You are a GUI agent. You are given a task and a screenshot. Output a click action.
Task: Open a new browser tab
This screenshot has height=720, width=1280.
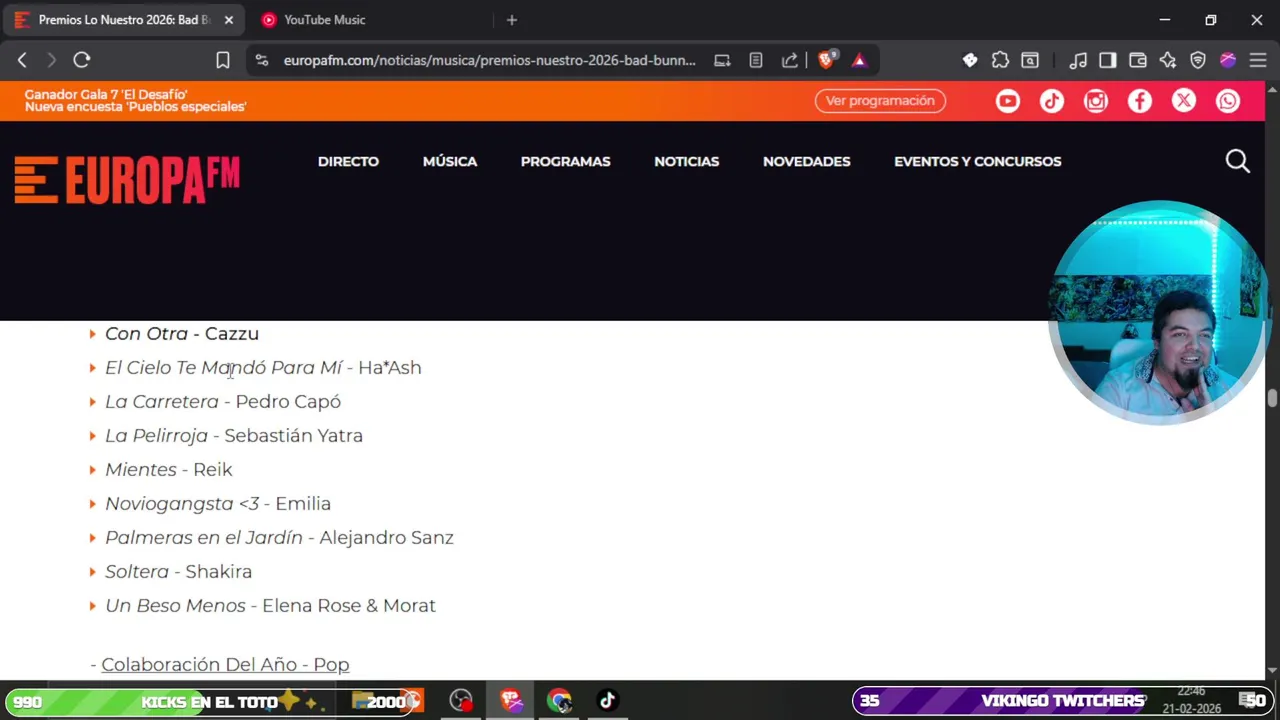[512, 20]
